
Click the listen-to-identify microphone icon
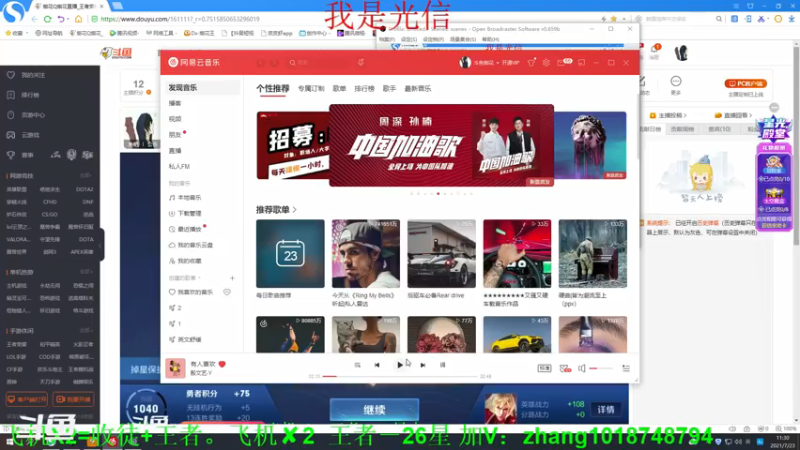pyautogui.click(x=361, y=62)
